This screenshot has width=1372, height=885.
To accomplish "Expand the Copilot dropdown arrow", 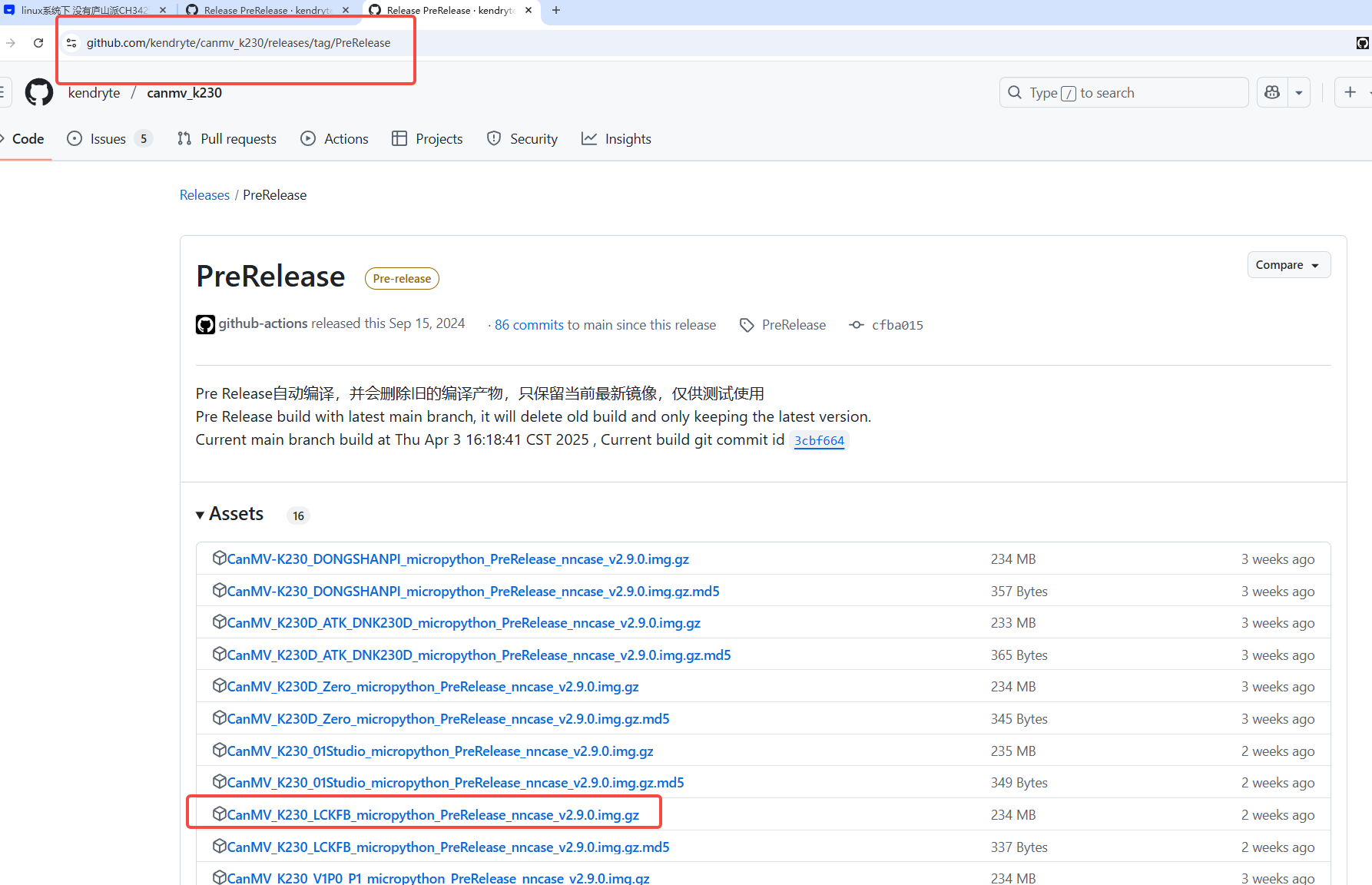I will tap(1299, 93).
